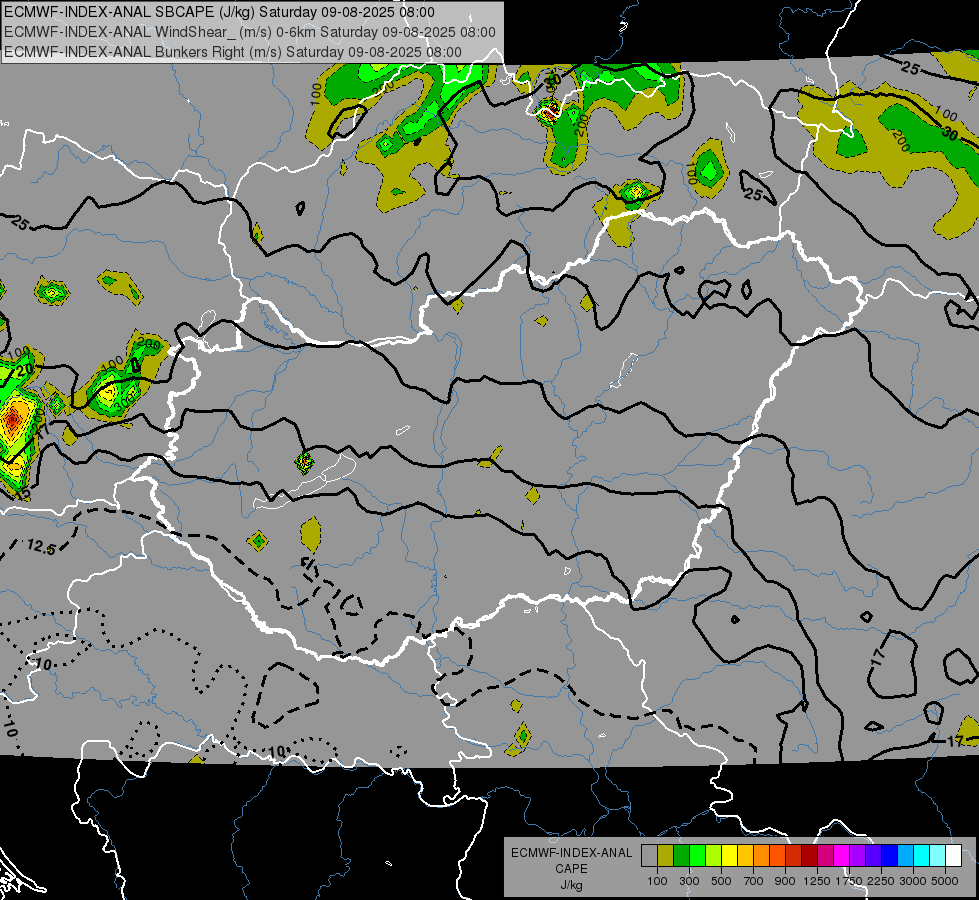Choose the pure yellow legend swatch

click(x=729, y=855)
